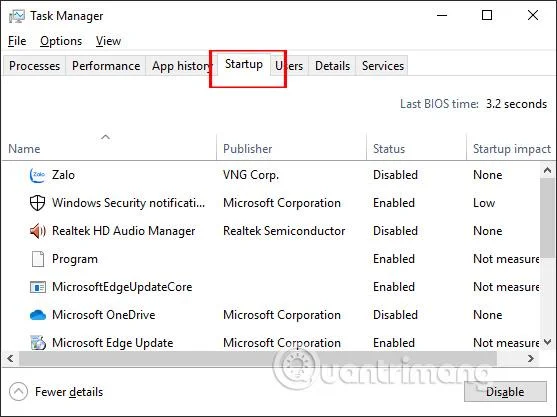The height and width of the screenshot is (417, 557).
Task: Collapse view with Fewer details arrow
Action: (x=18, y=392)
